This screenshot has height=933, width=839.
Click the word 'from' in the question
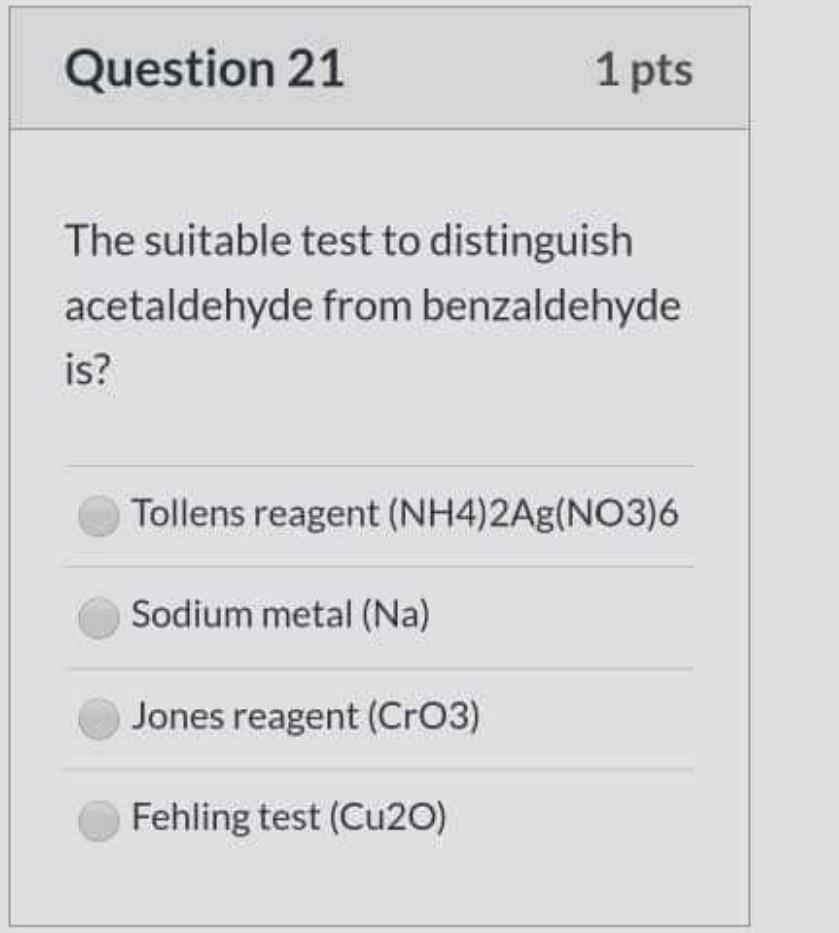pos(367,306)
